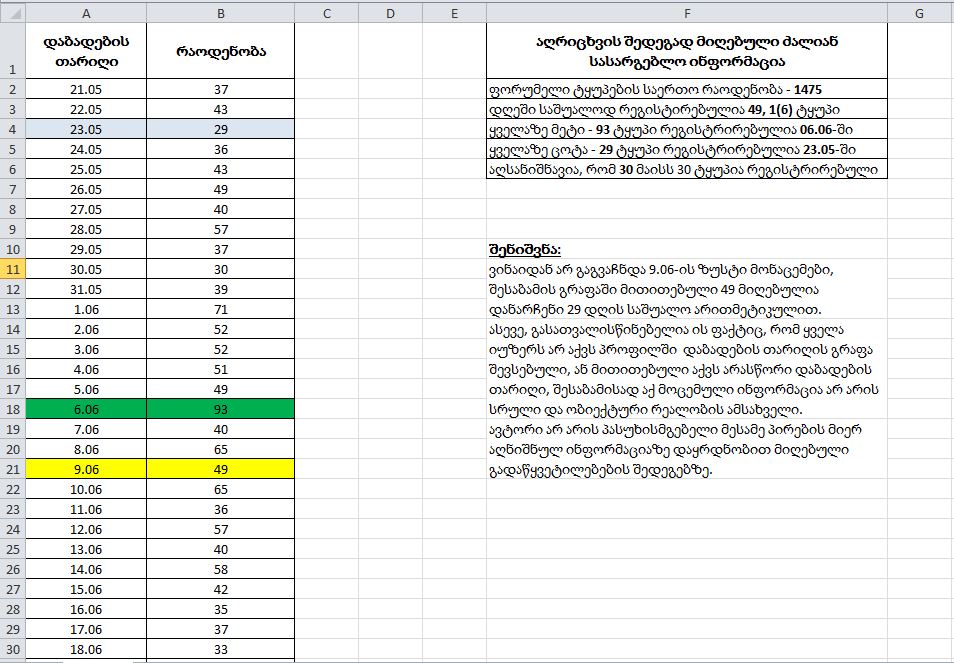Click count cell 39 in row 12
954x663 pixels.
(x=220, y=289)
